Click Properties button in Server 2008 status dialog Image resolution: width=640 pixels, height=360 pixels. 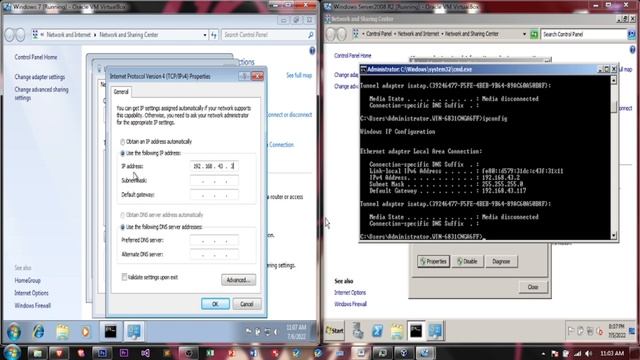[x=433, y=261]
